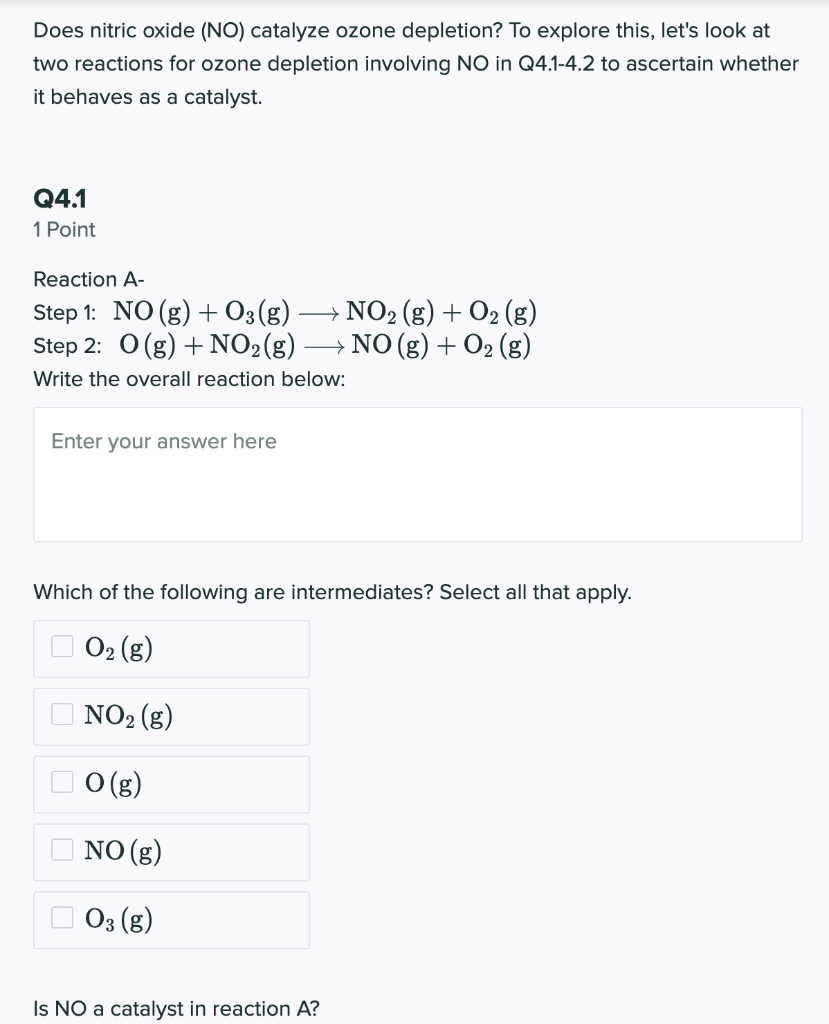
Task: Select the O (g) checkbox
Action: tap(62, 782)
